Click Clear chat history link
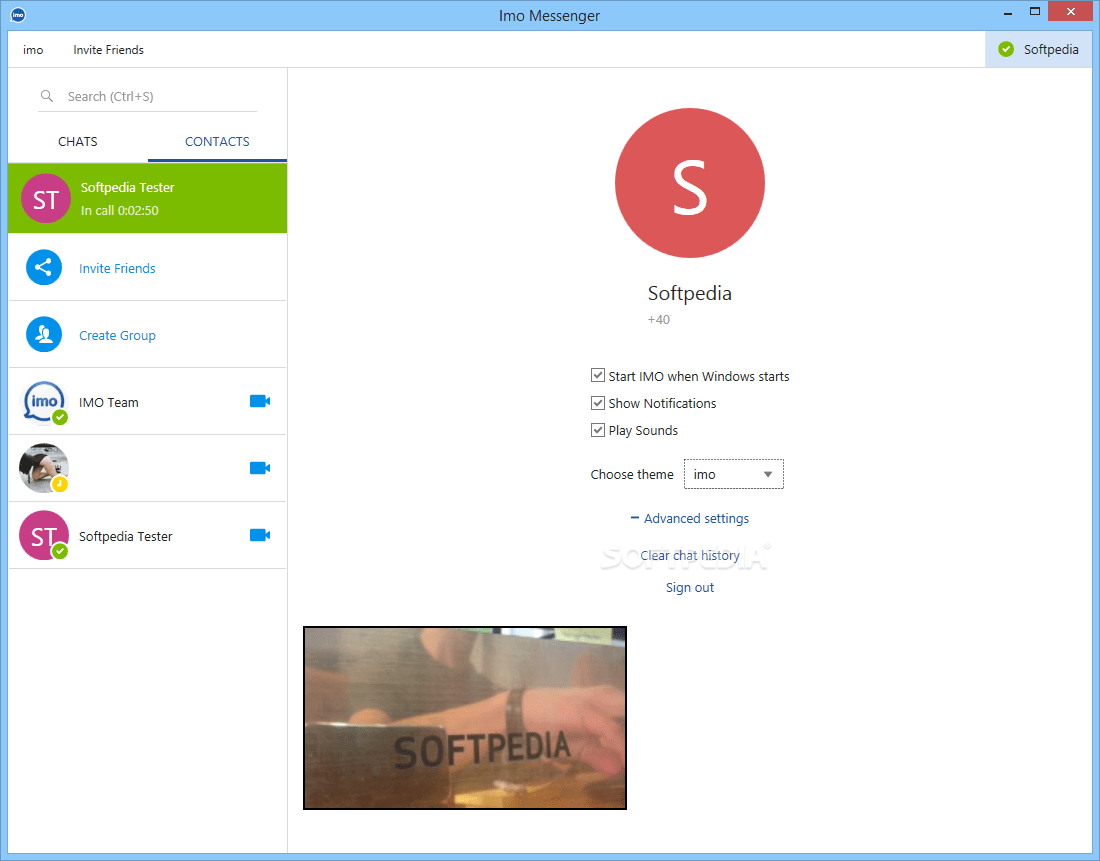This screenshot has height=861, width=1100. point(690,556)
